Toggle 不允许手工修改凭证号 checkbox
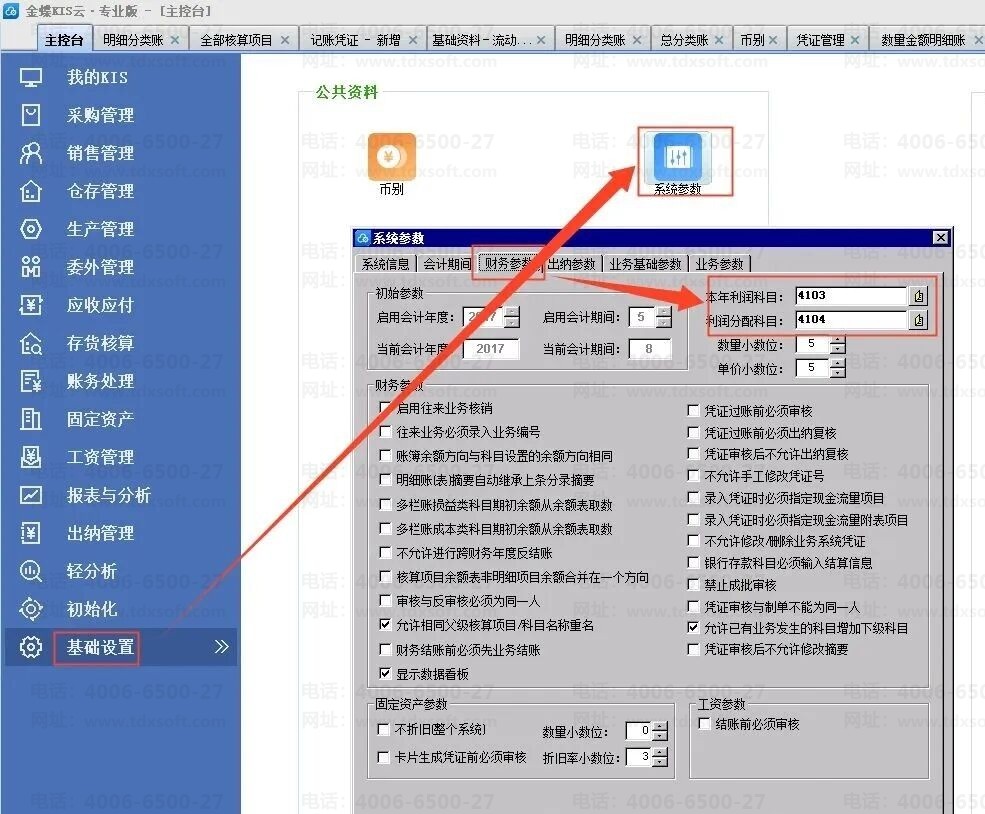The image size is (985, 814). point(694,475)
